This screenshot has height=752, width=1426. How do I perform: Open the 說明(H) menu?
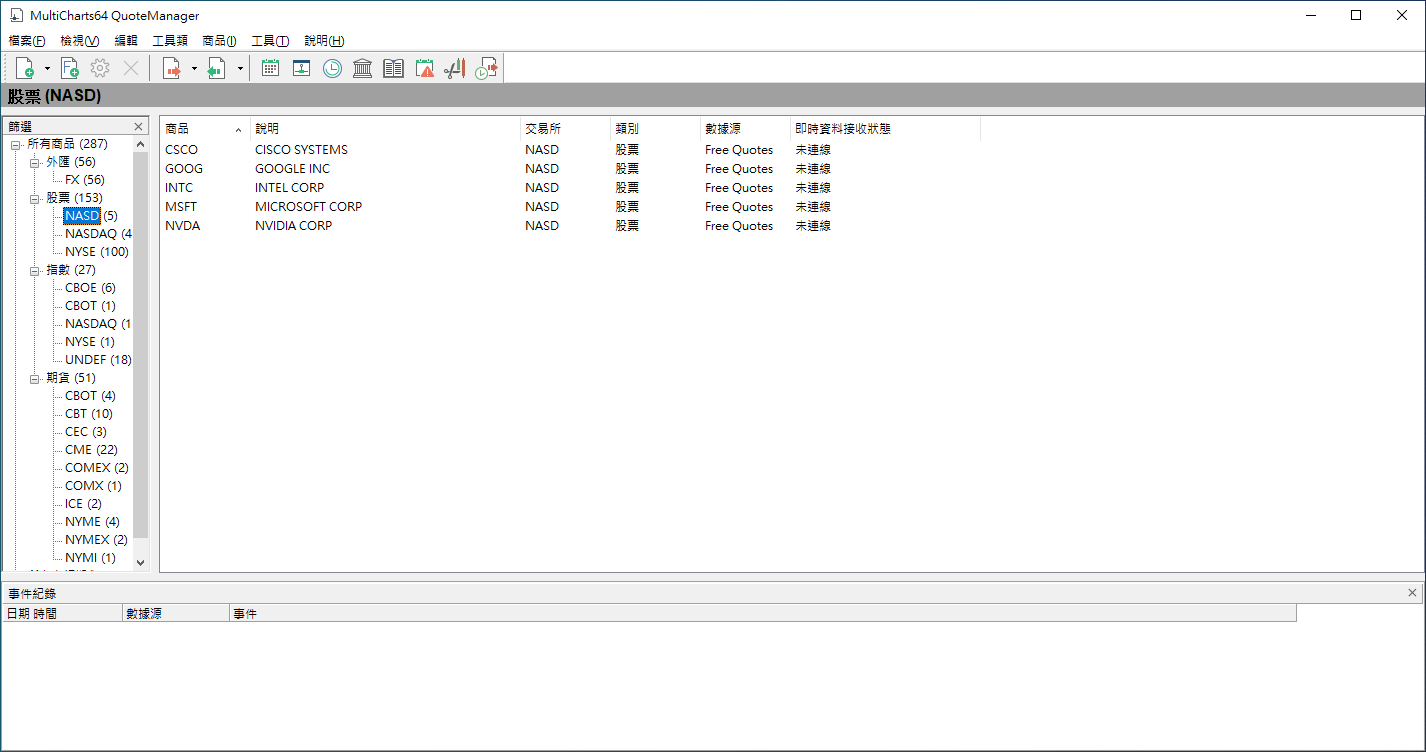pos(324,41)
